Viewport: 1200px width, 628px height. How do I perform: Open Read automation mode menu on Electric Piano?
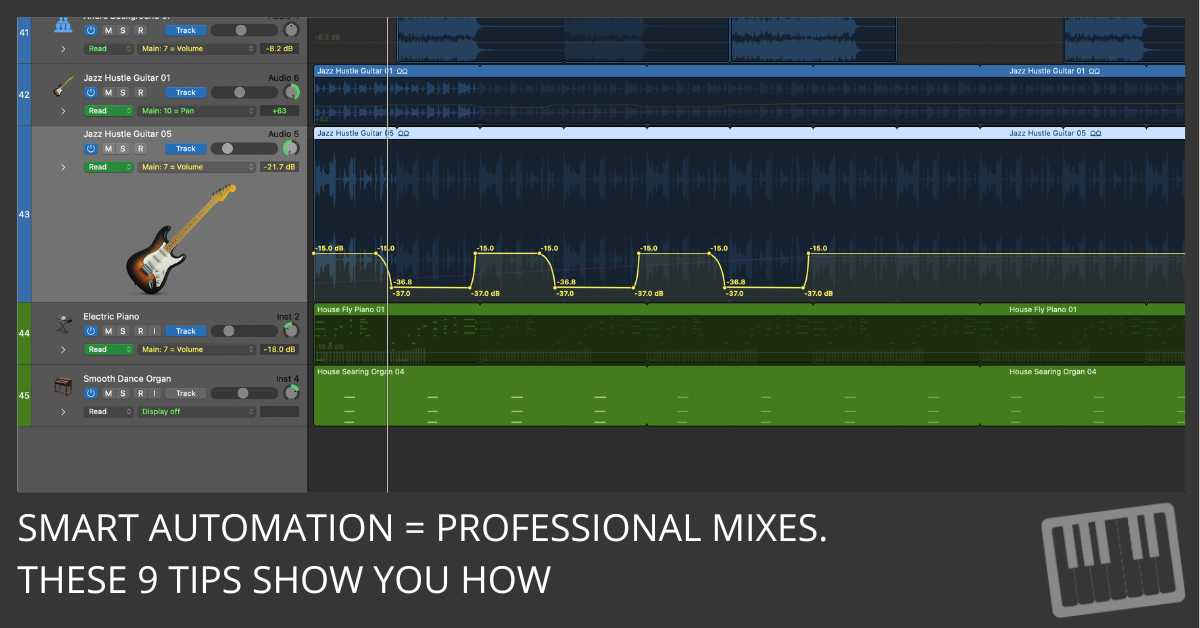tap(108, 349)
